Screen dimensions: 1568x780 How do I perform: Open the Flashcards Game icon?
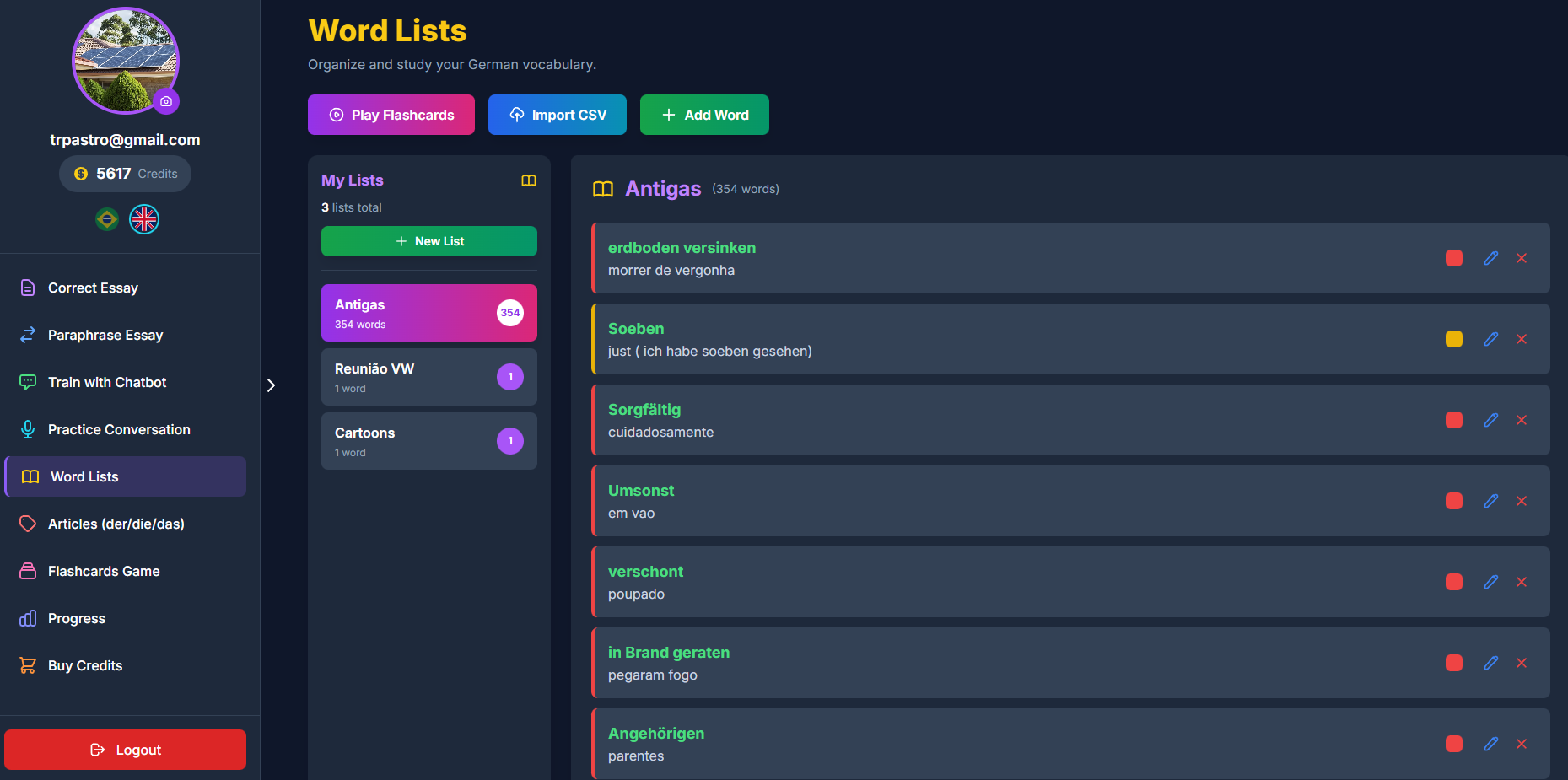click(x=28, y=571)
